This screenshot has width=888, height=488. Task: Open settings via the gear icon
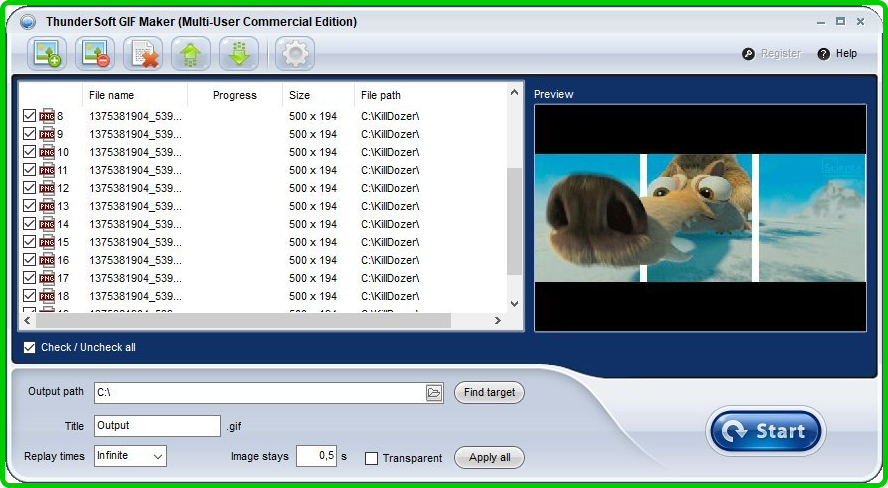pos(295,54)
